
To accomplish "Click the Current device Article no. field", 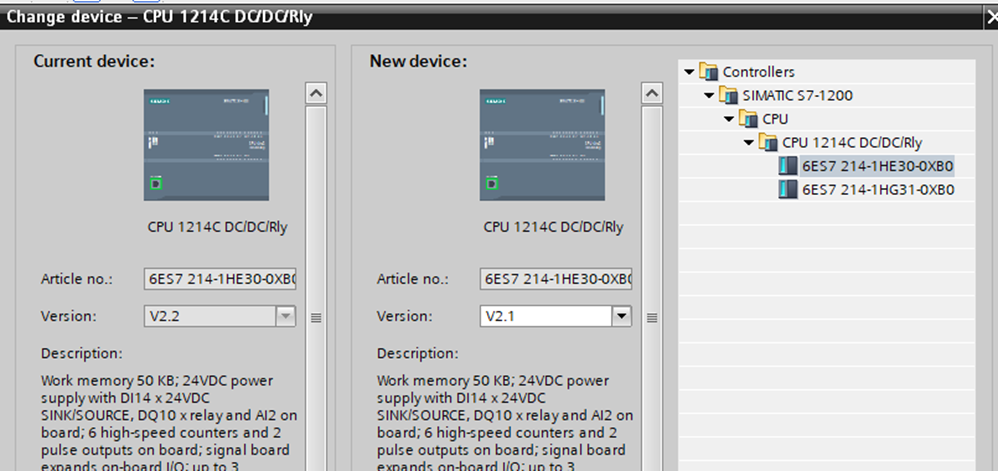I will point(220,279).
